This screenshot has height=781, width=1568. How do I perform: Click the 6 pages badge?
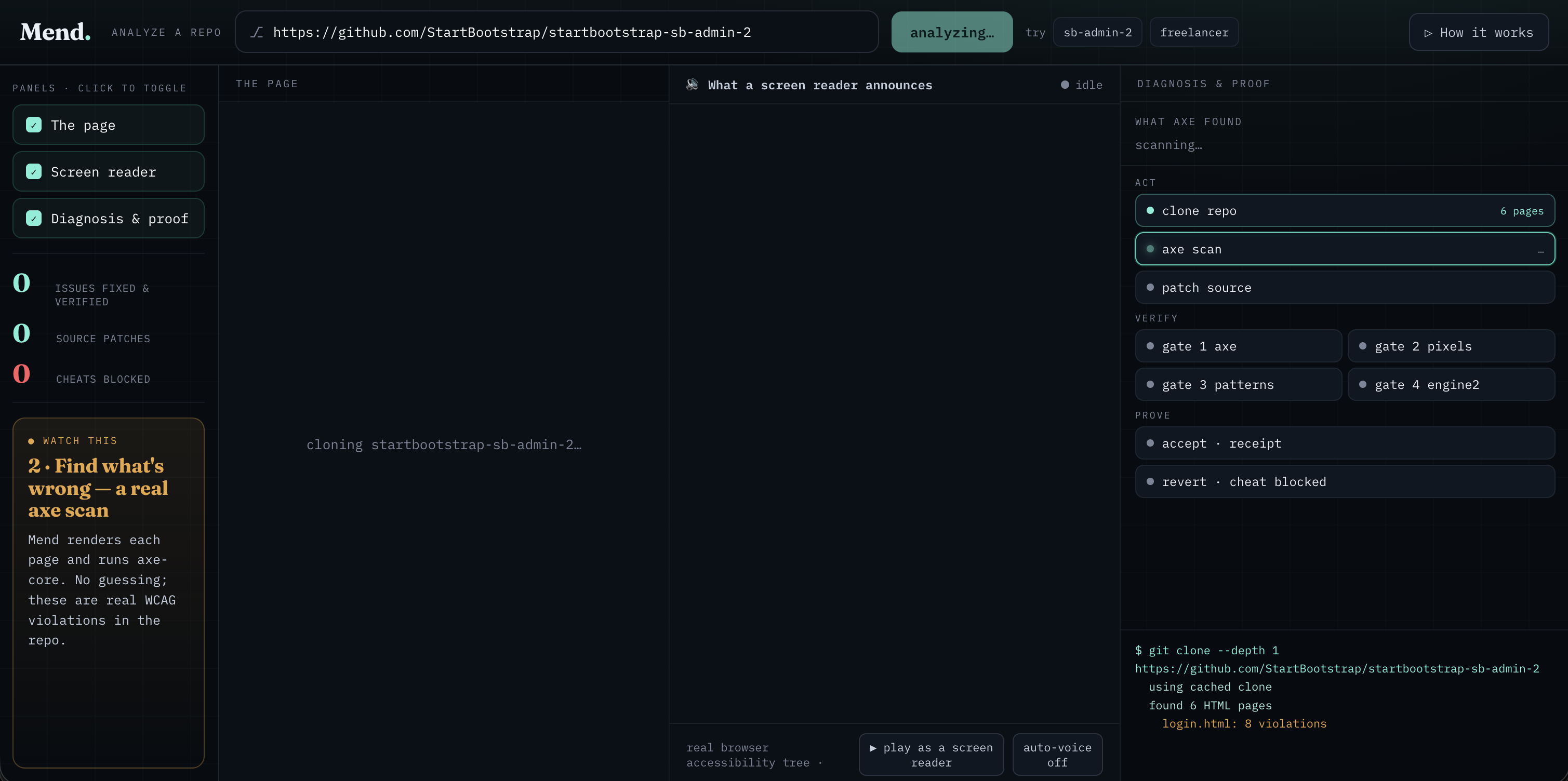pos(1522,211)
